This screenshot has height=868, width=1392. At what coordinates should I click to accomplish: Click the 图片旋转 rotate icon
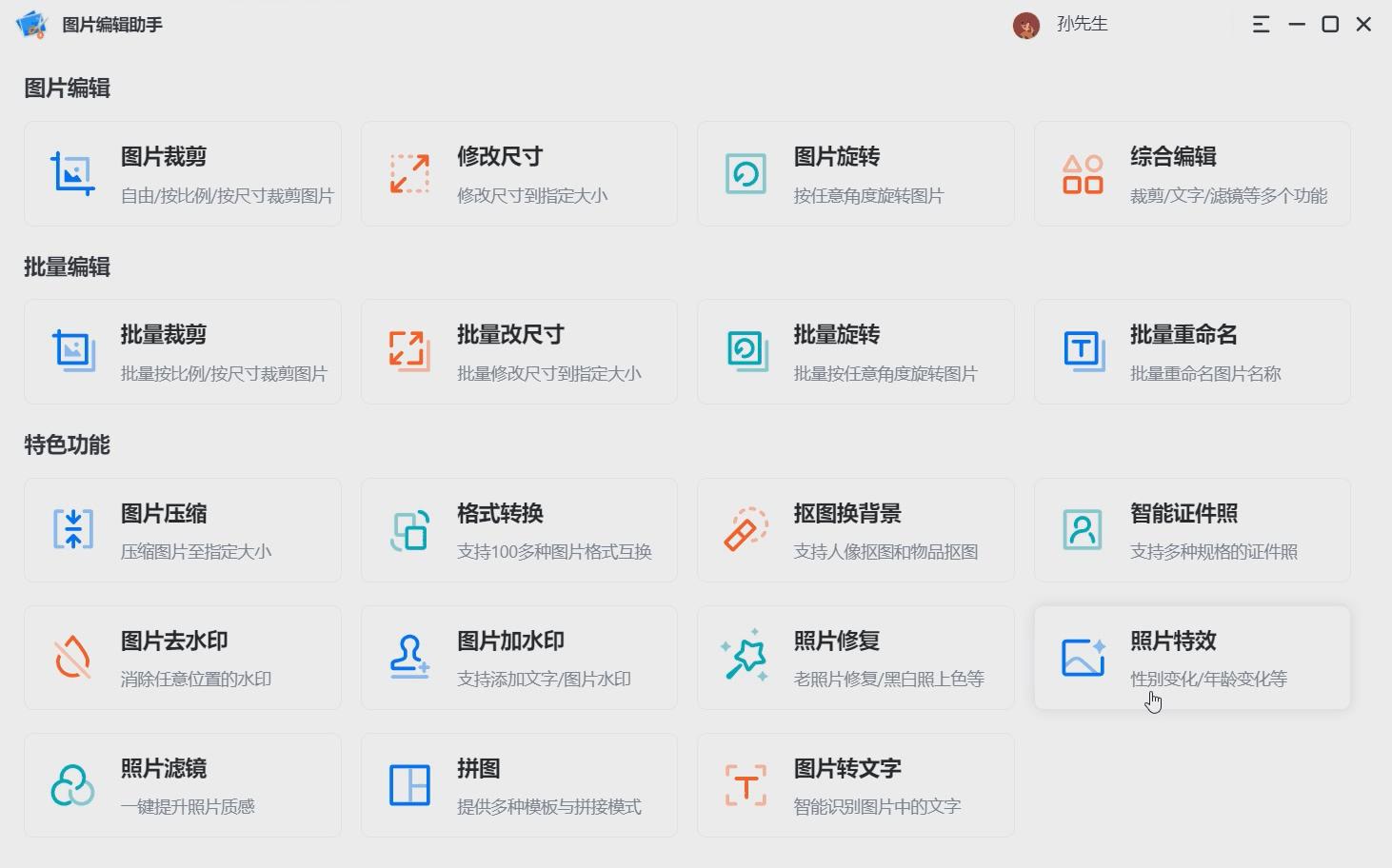pos(746,173)
